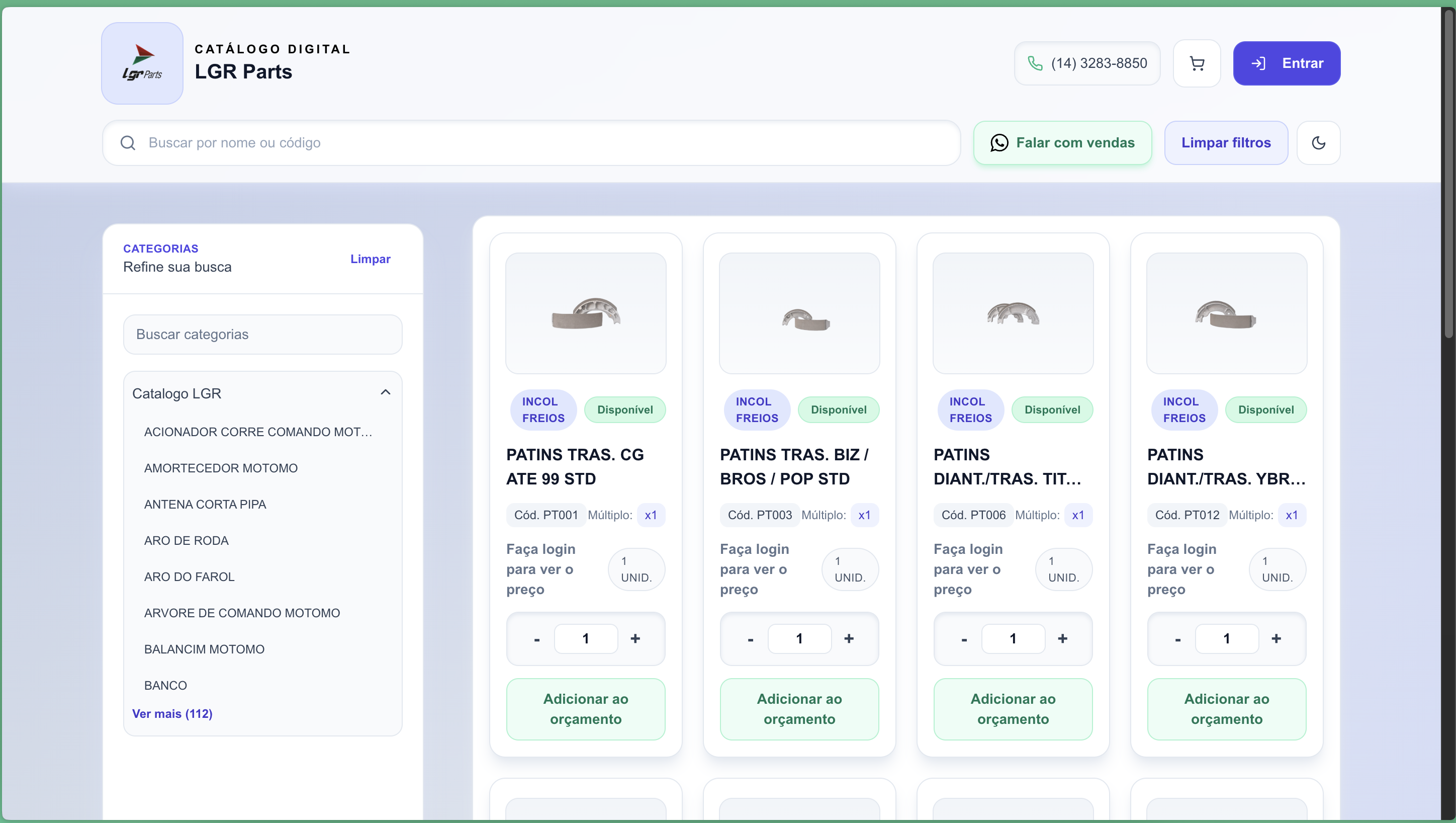Click the magnifier icon in search bar
The width and height of the screenshot is (1456, 823).
pyautogui.click(x=128, y=142)
